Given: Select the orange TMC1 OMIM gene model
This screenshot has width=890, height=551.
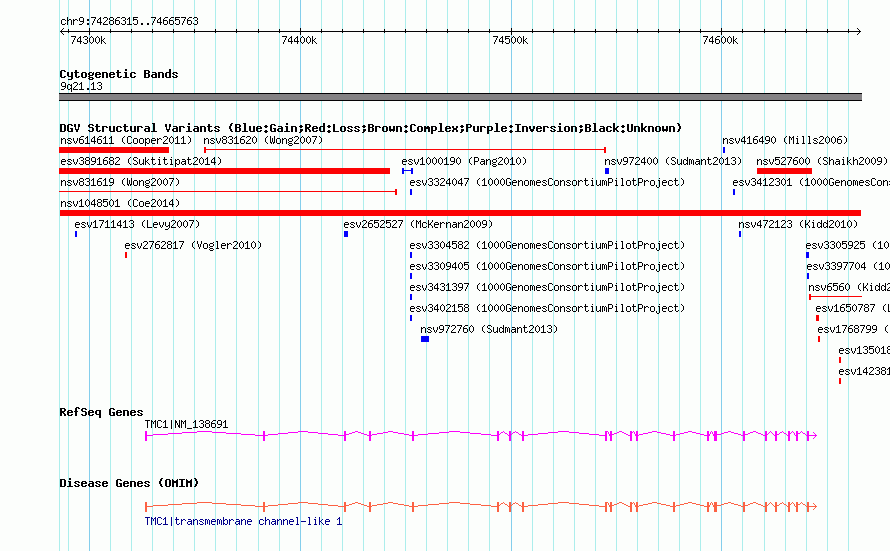Looking at the screenshot, I should coord(481,506).
